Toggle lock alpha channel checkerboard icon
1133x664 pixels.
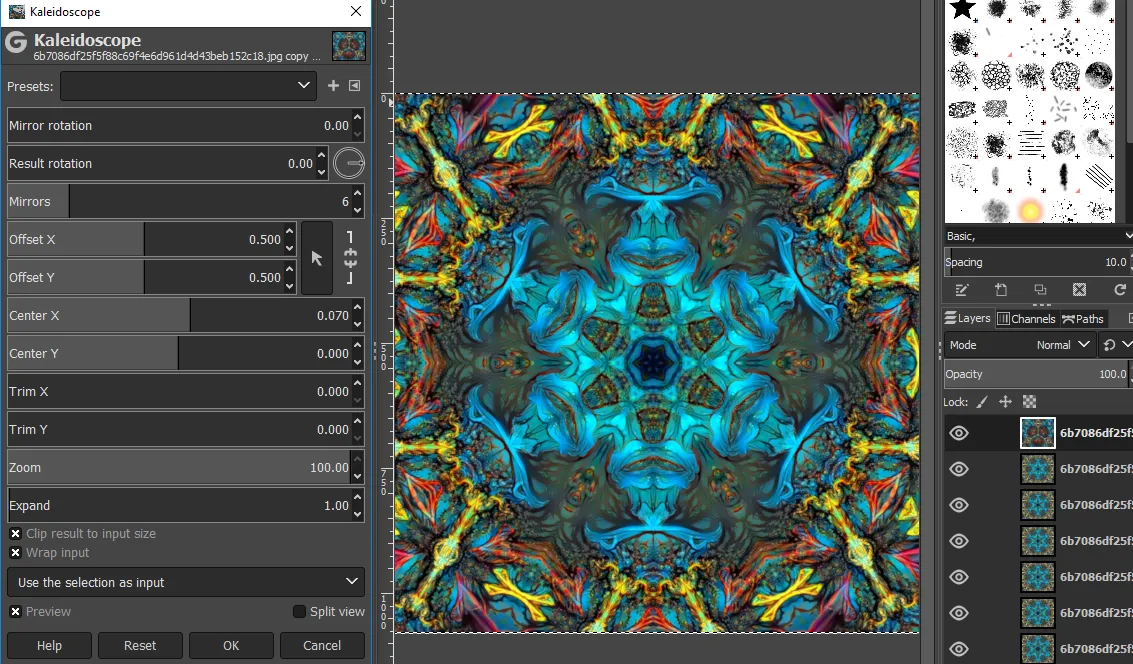(1030, 402)
